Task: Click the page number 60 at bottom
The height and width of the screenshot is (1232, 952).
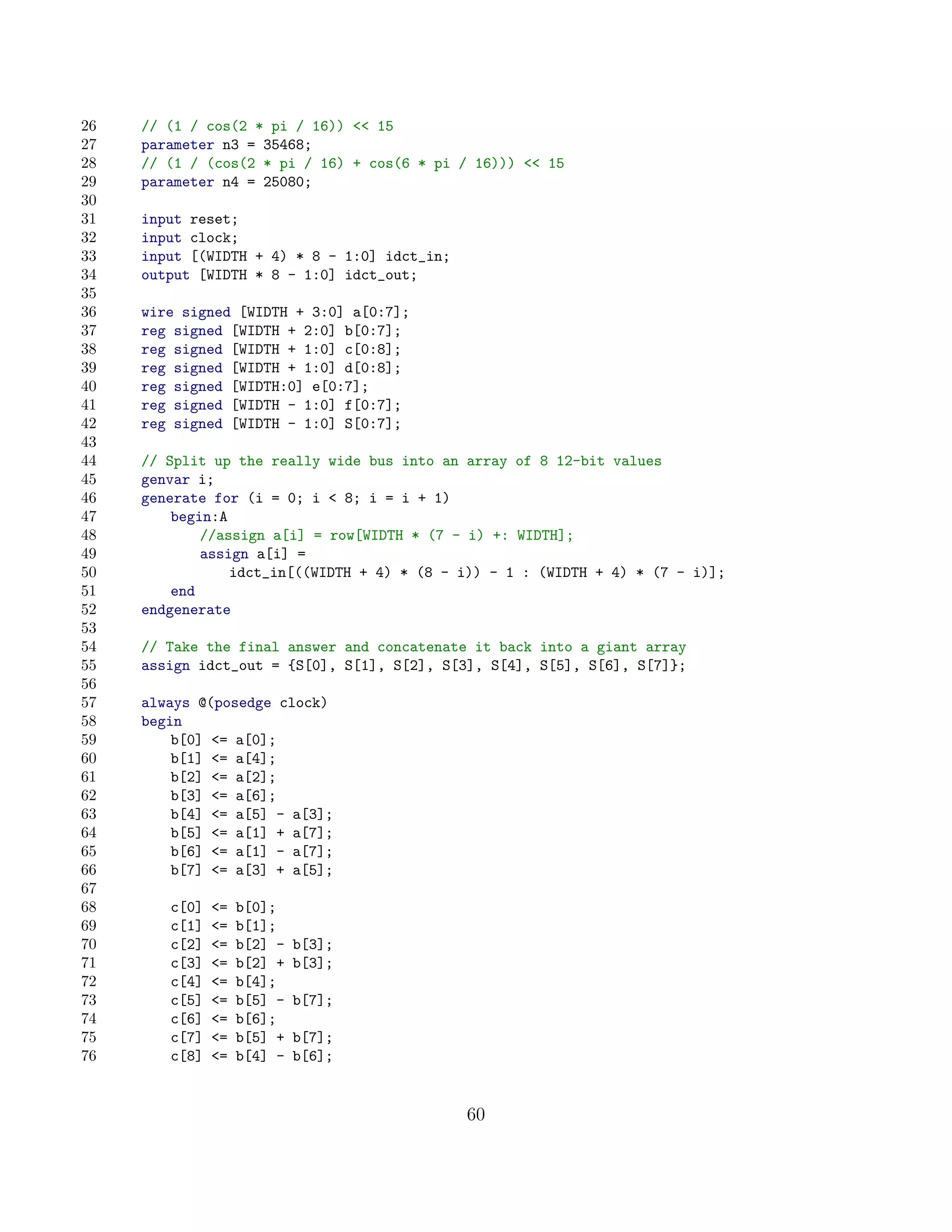Action: 476,1115
